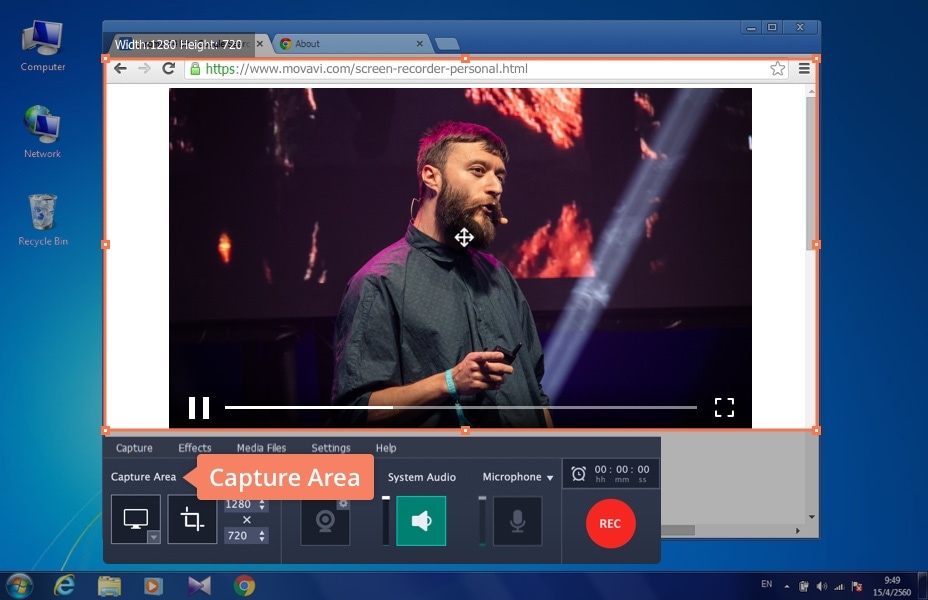Increase capture height with up arrow
The height and width of the screenshot is (600, 928).
coord(262,532)
